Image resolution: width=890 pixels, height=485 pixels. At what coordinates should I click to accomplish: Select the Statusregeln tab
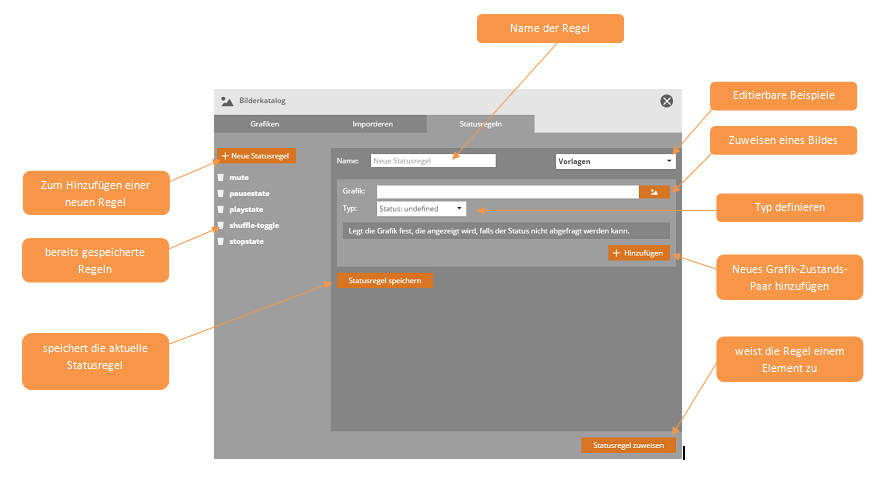pyautogui.click(x=480, y=124)
